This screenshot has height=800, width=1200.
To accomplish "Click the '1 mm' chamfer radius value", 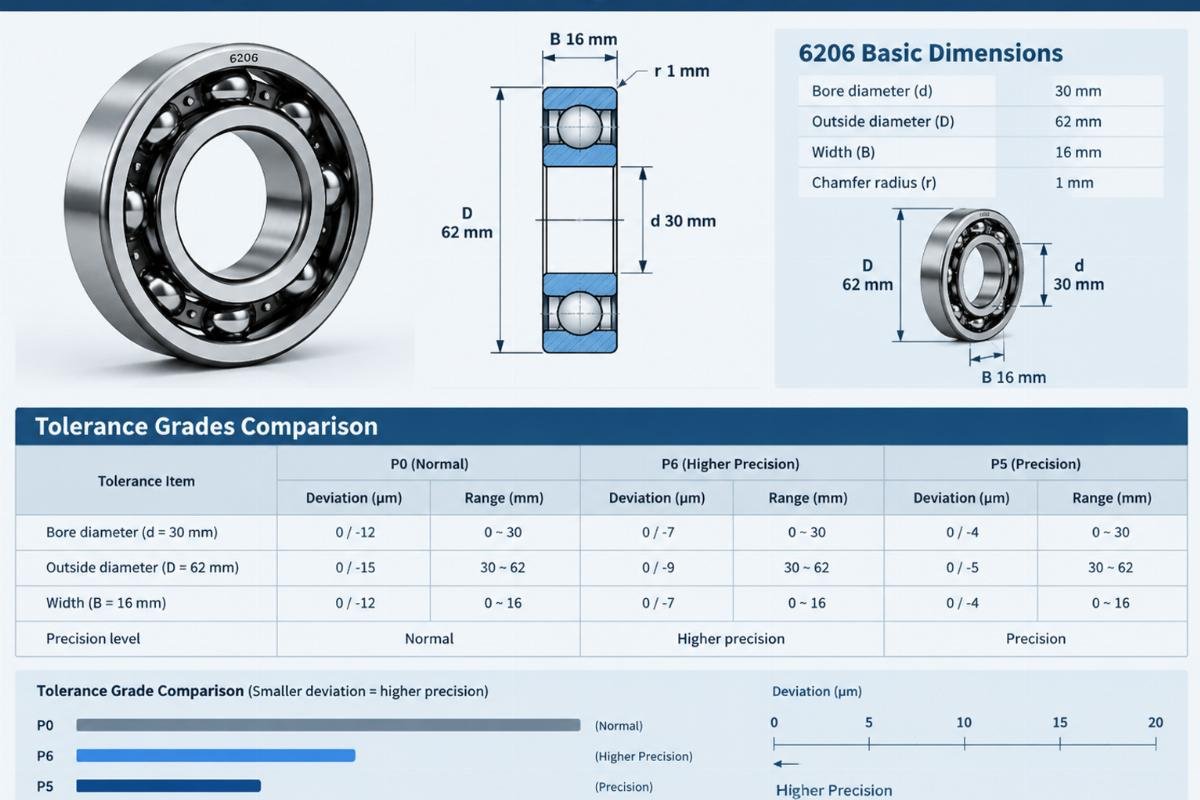I will coord(1074,183).
